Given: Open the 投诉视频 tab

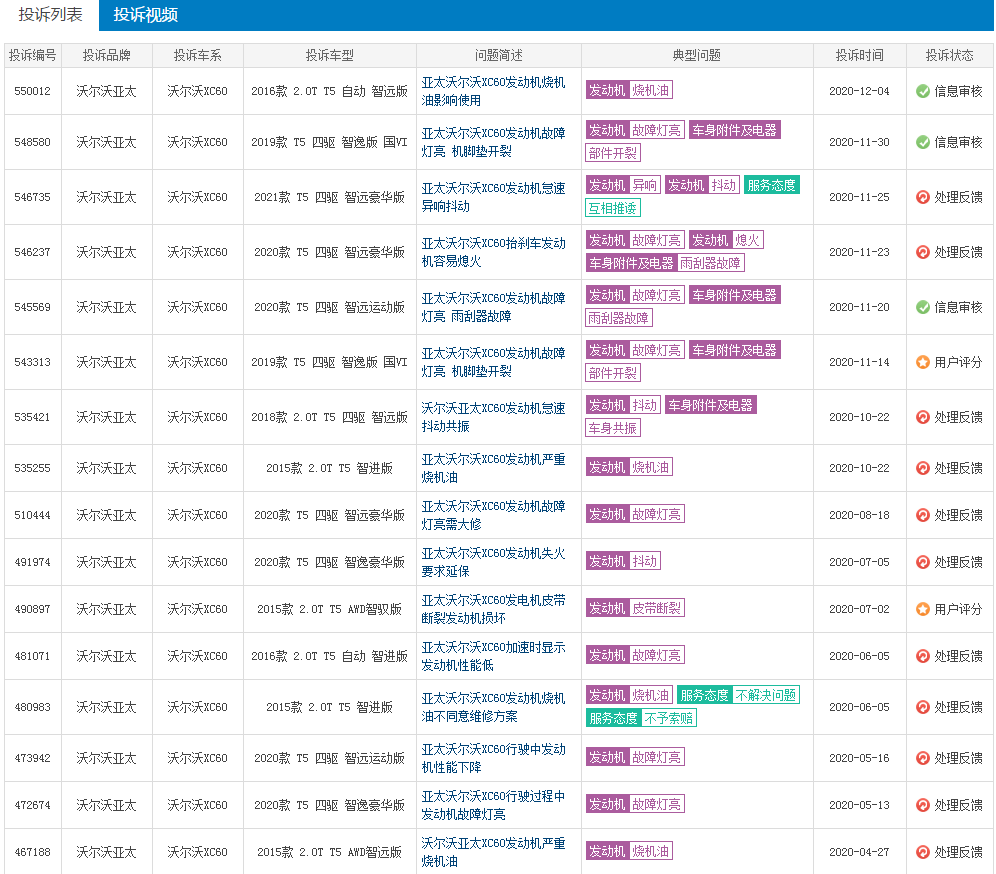Looking at the screenshot, I should coord(145,15).
